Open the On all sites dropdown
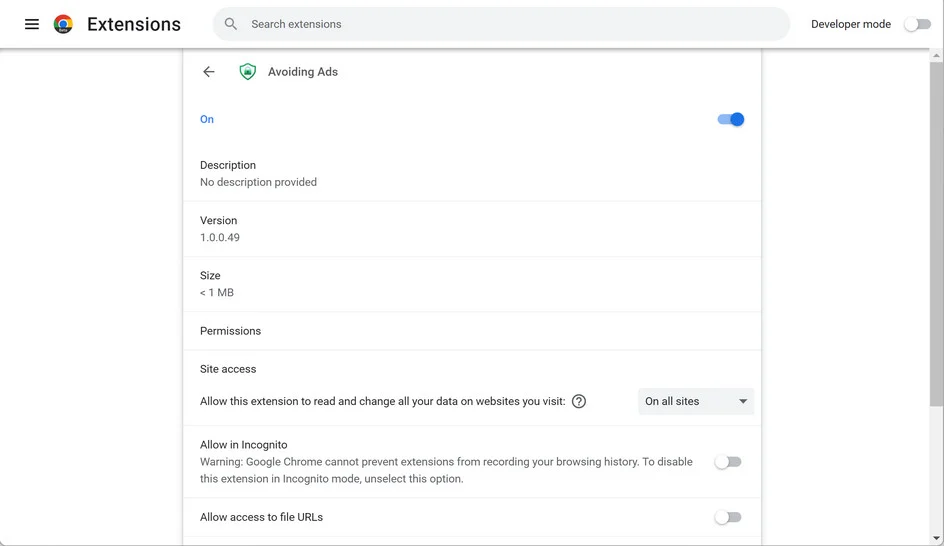 (696, 402)
